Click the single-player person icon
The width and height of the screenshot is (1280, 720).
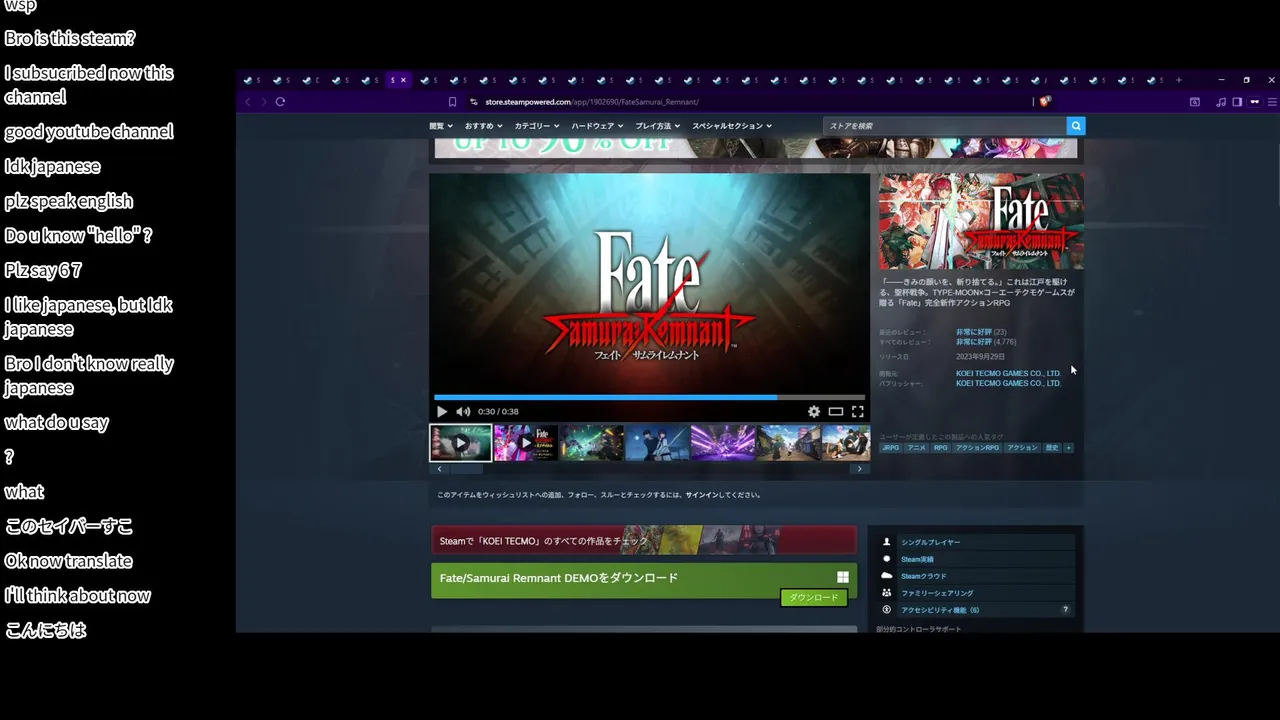pos(886,542)
